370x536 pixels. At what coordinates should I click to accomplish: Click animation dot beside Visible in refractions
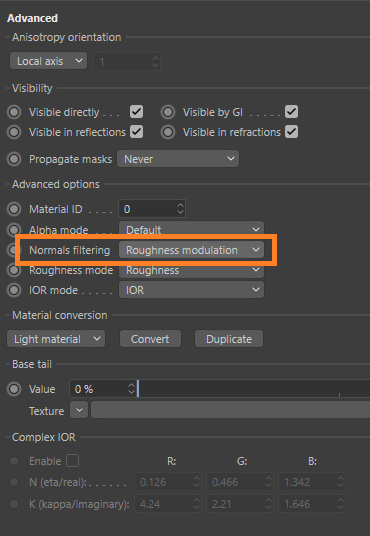(x=168, y=132)
